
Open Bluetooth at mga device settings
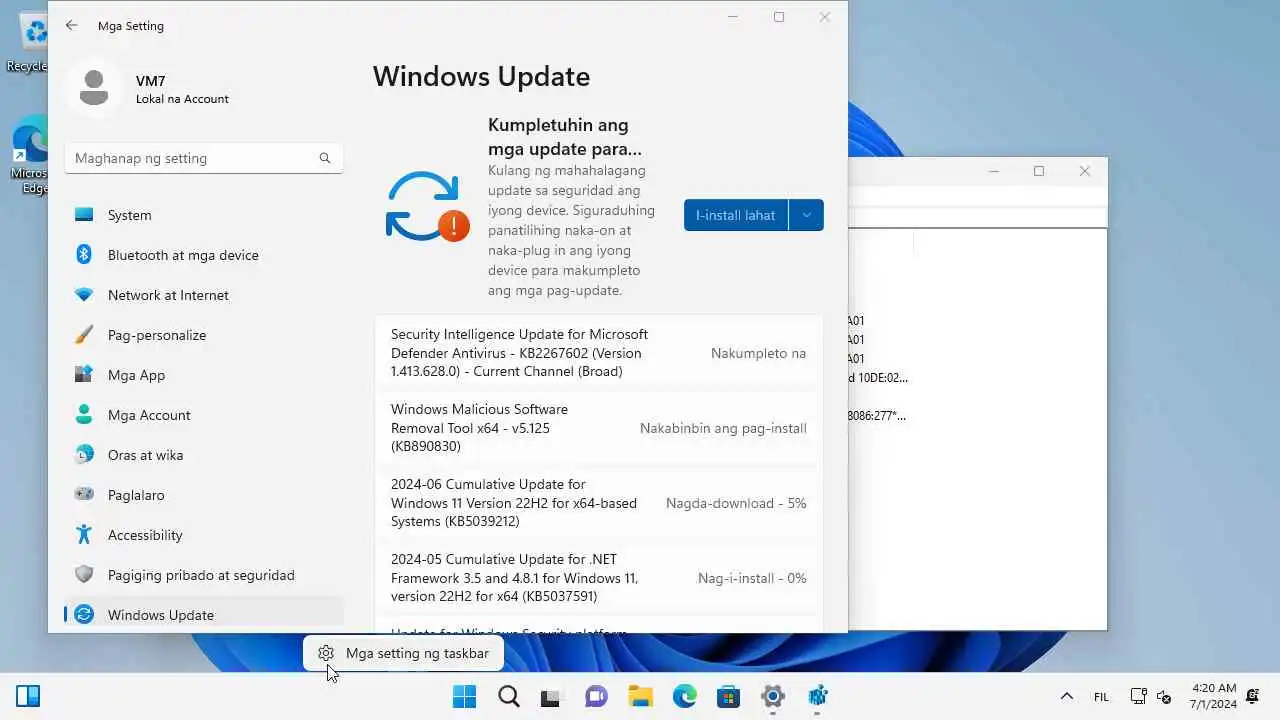[x=204, y=255]
